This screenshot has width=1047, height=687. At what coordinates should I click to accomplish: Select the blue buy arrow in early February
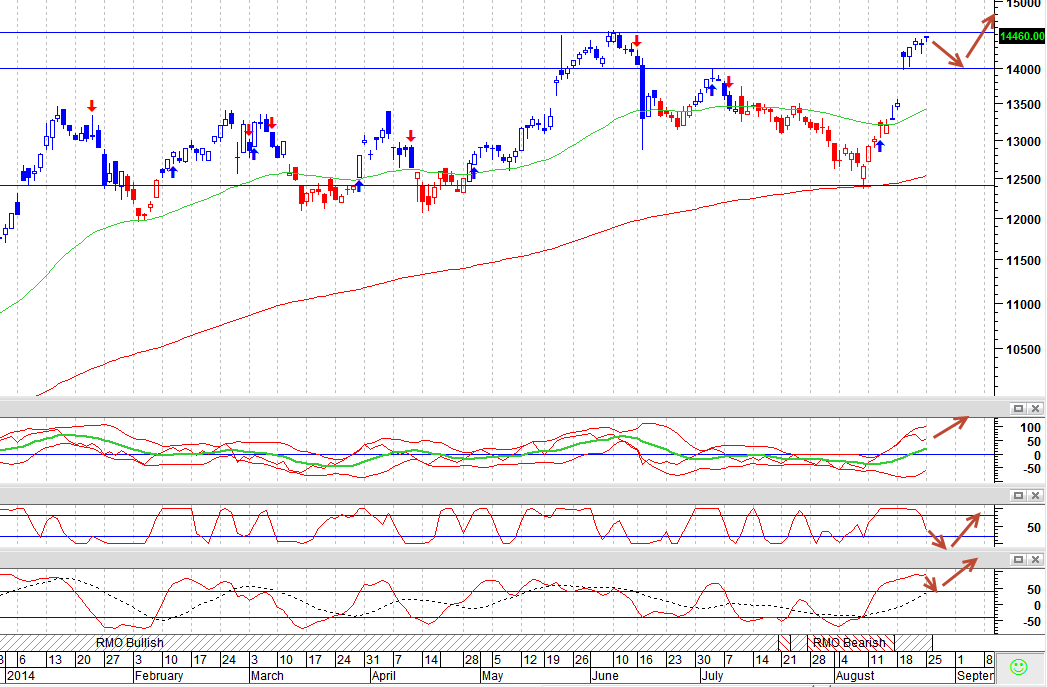173,172
